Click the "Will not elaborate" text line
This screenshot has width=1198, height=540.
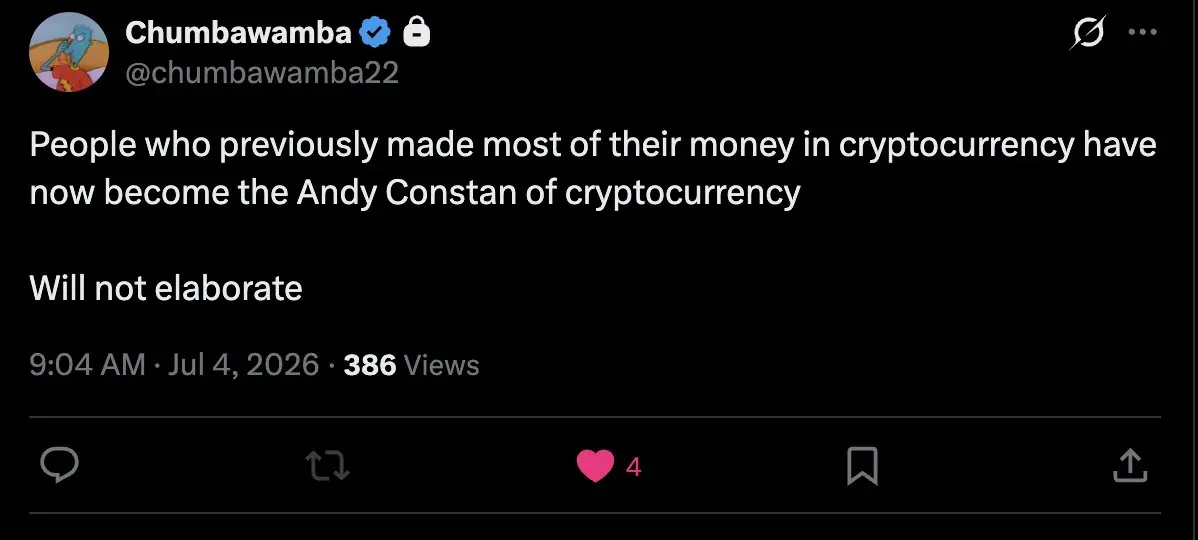166,289
